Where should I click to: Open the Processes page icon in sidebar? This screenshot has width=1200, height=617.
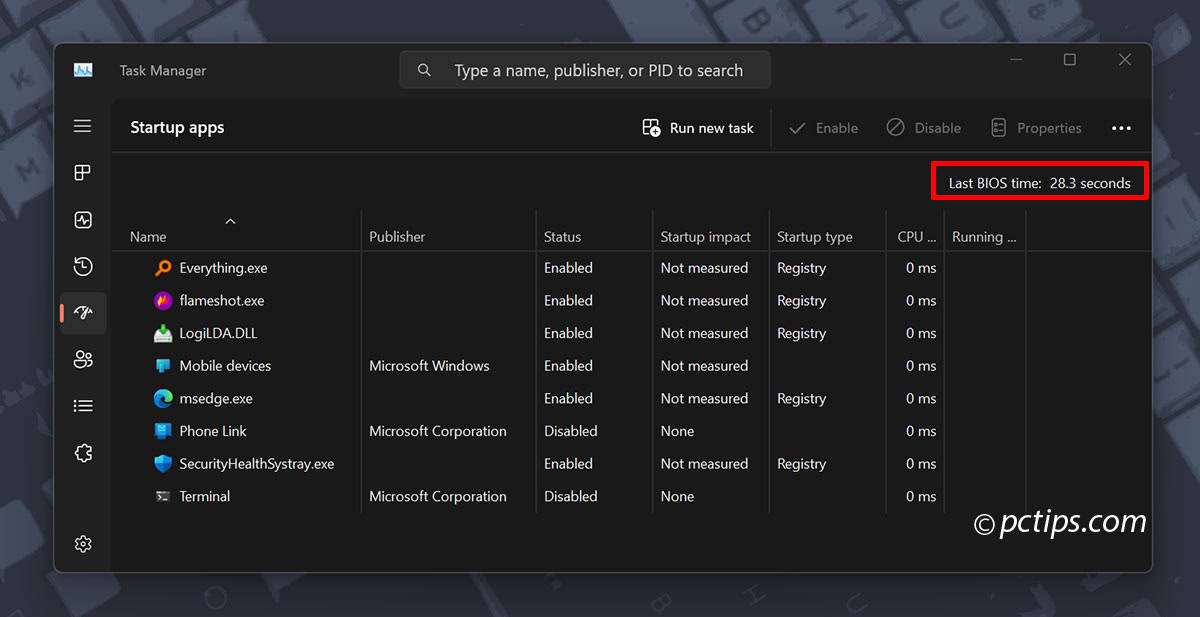[x=83, y=173]
